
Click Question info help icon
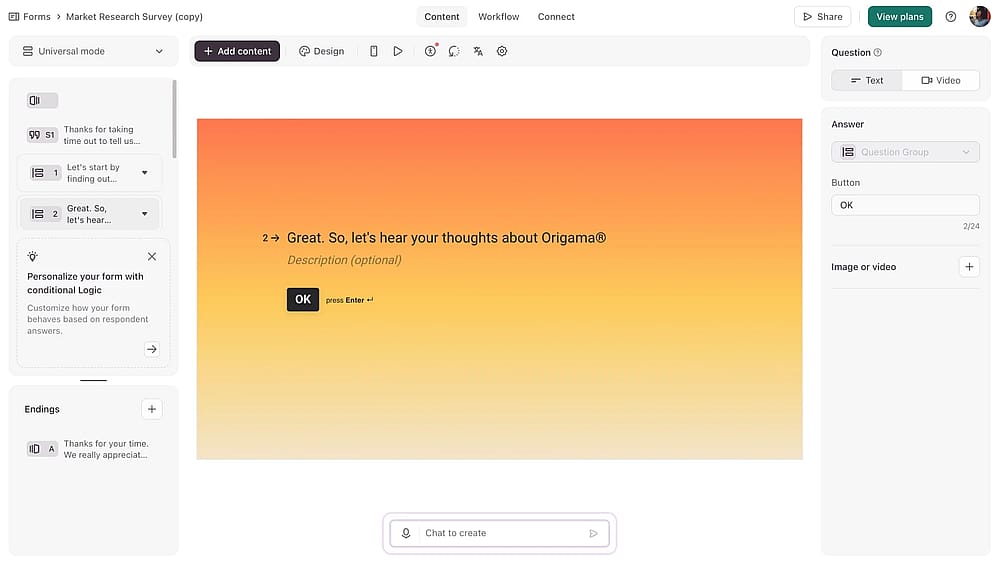[878, 52]
